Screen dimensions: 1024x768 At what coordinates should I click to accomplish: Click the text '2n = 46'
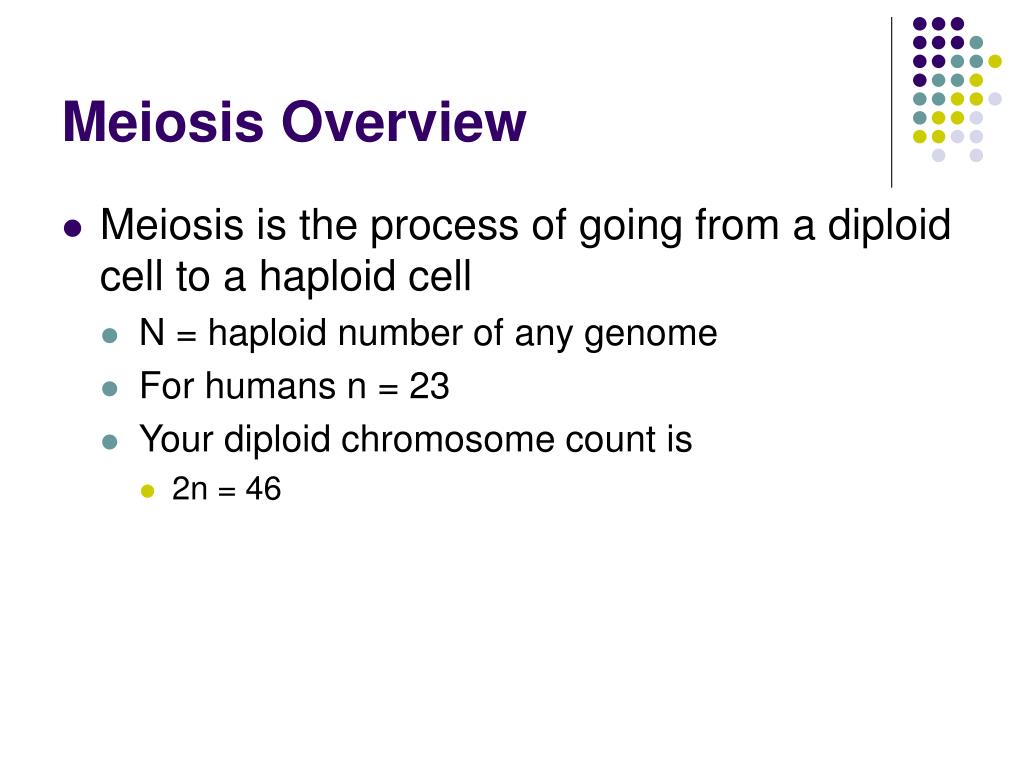pyautogui.click(x=227, y=488)
